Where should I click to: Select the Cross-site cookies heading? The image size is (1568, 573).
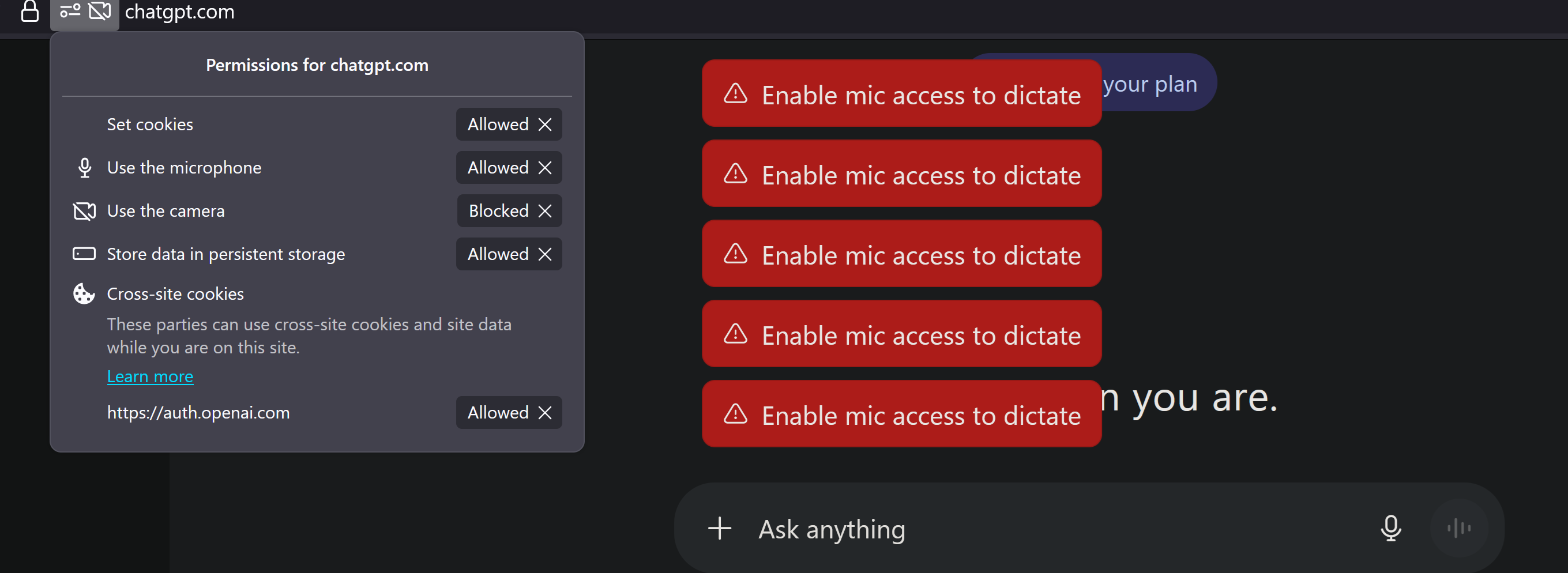click(x=175, y=294)
